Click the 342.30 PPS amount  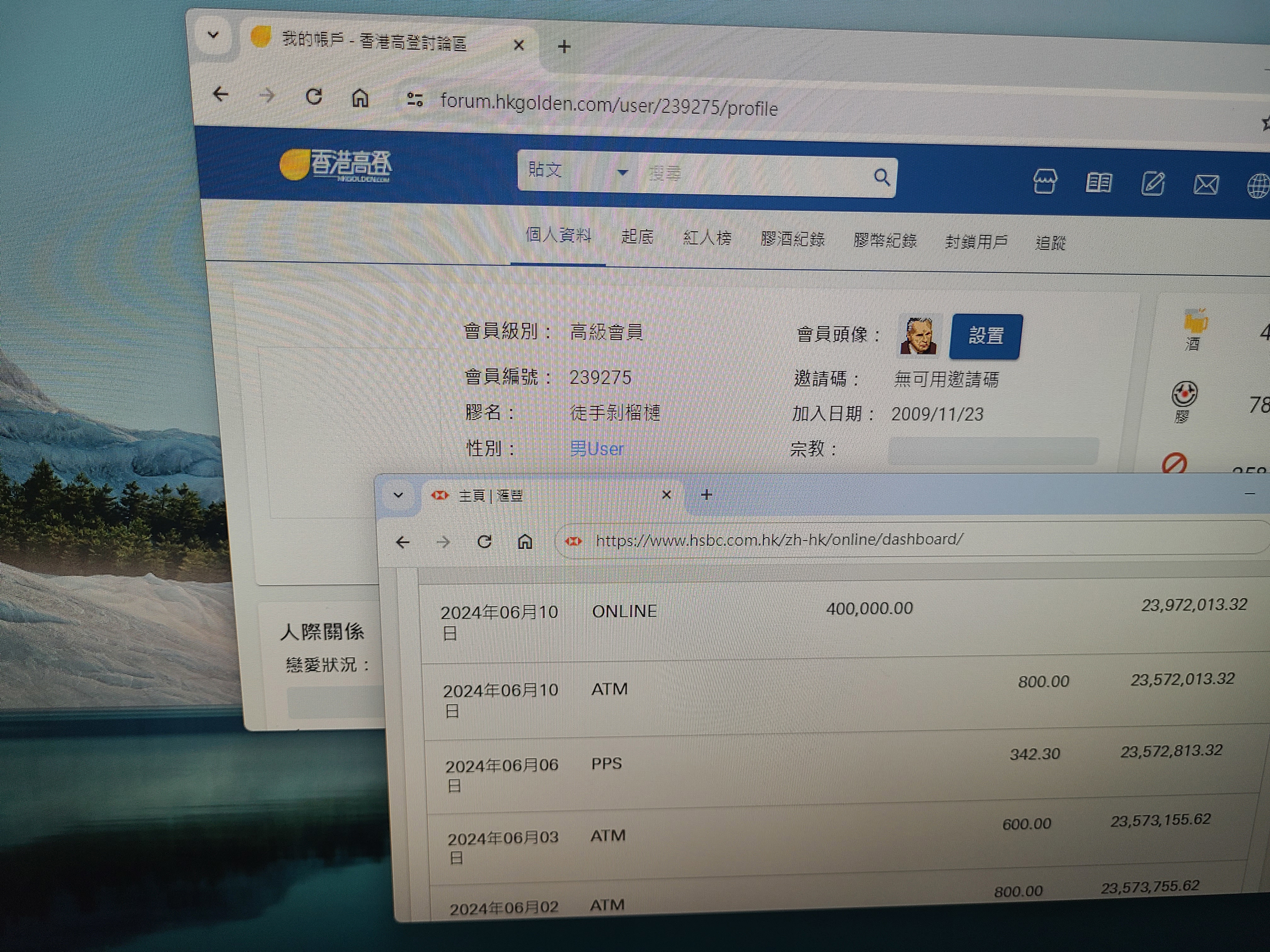pos(1035,754)
